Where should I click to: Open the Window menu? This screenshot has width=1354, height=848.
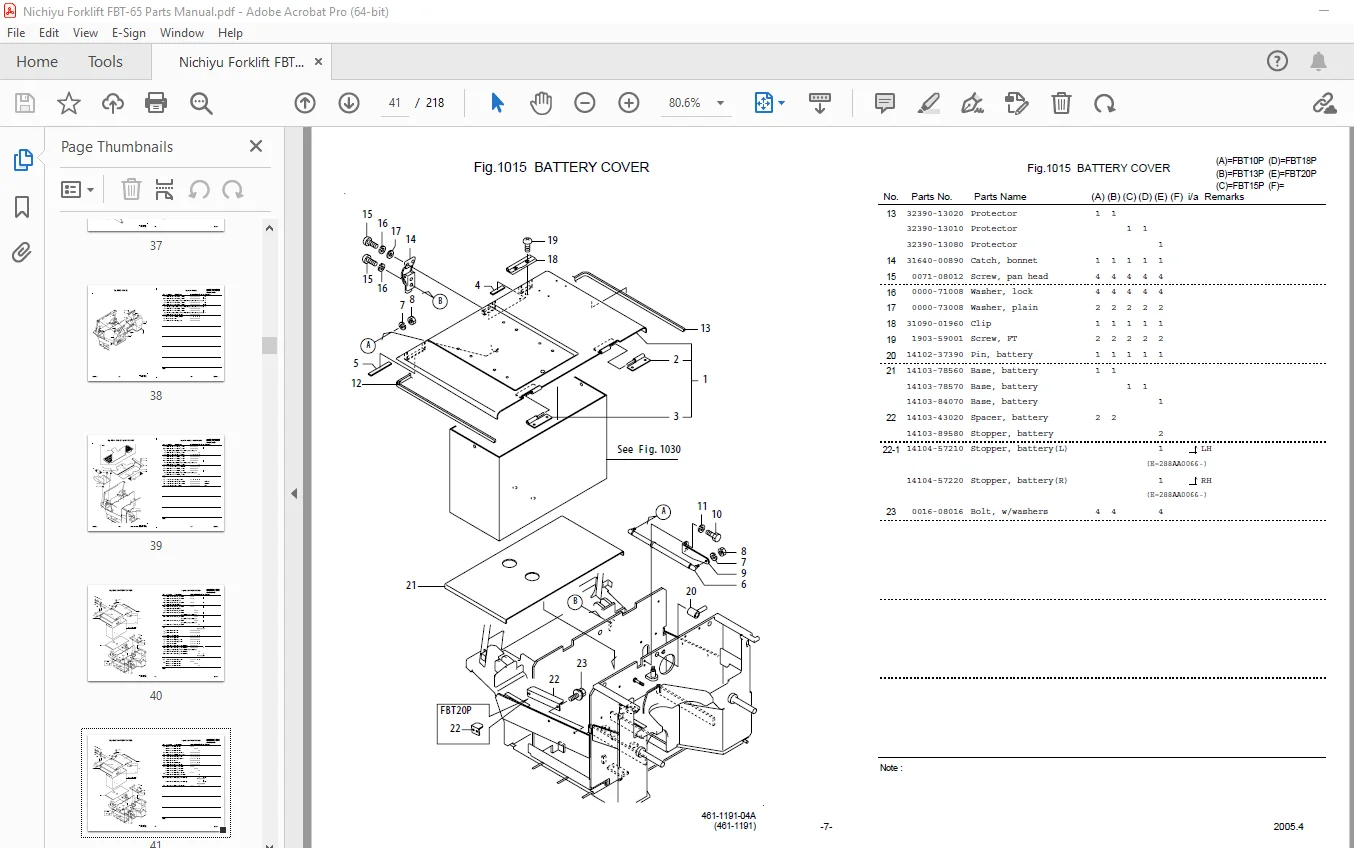pyautogui.click(x=182, y=32)
